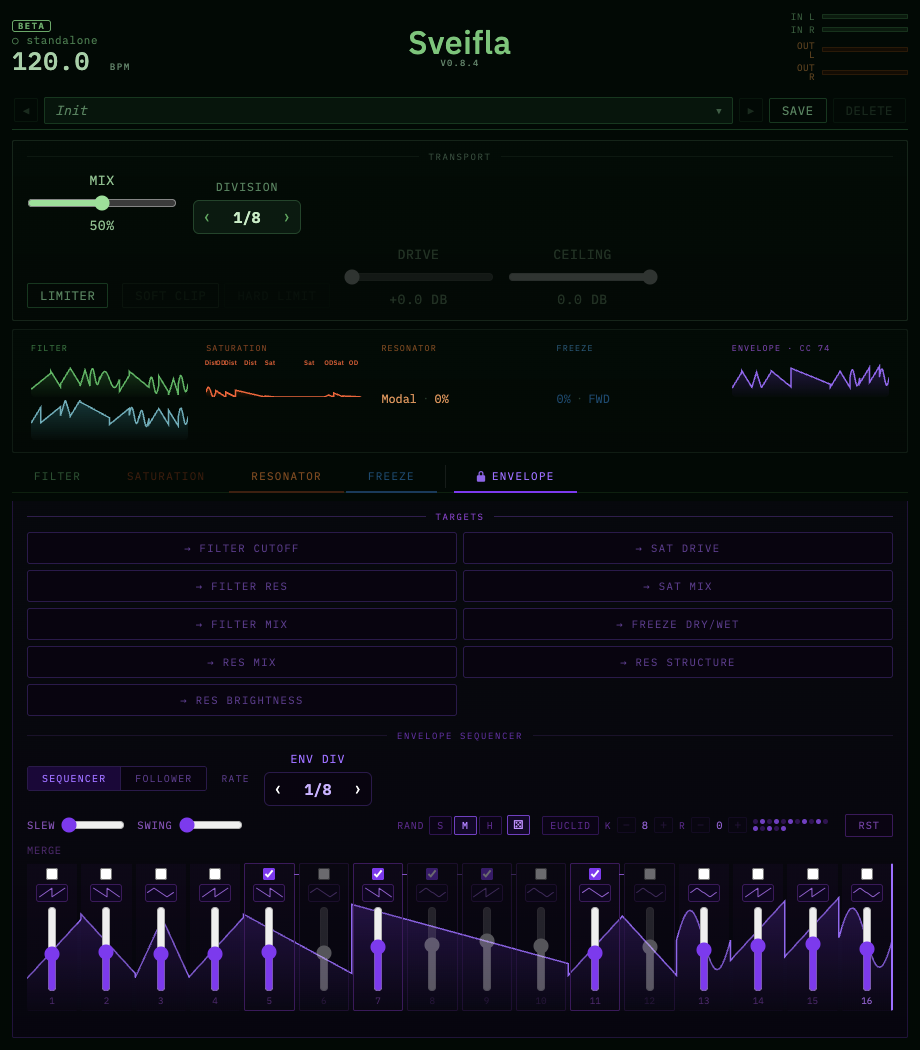The image size is (920, 1050).
Task: Click the Drive slider handle
Action: pos(352,277)
